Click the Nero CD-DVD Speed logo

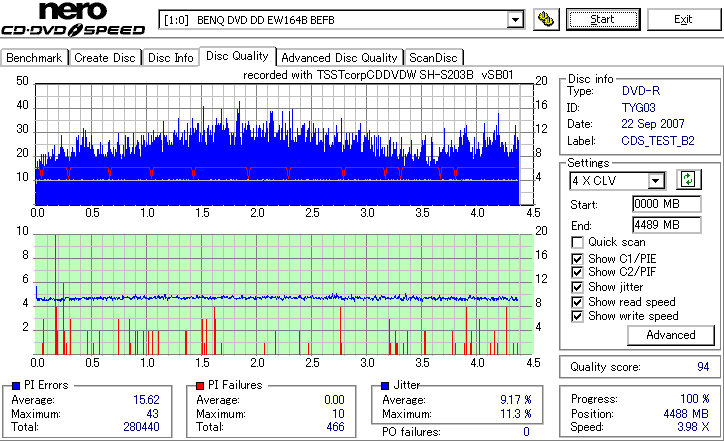click(73, 19)
